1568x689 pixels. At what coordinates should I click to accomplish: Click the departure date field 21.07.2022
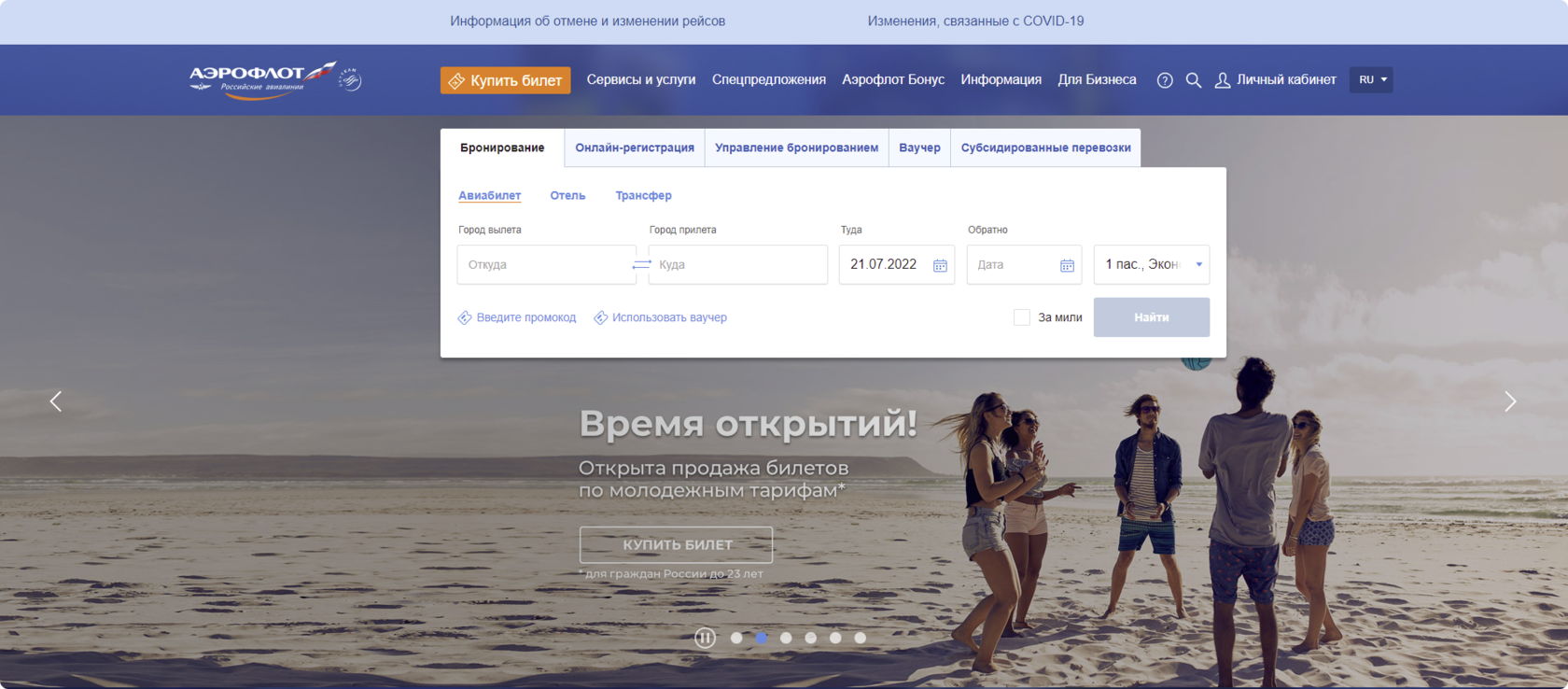[x=897, y=264]
